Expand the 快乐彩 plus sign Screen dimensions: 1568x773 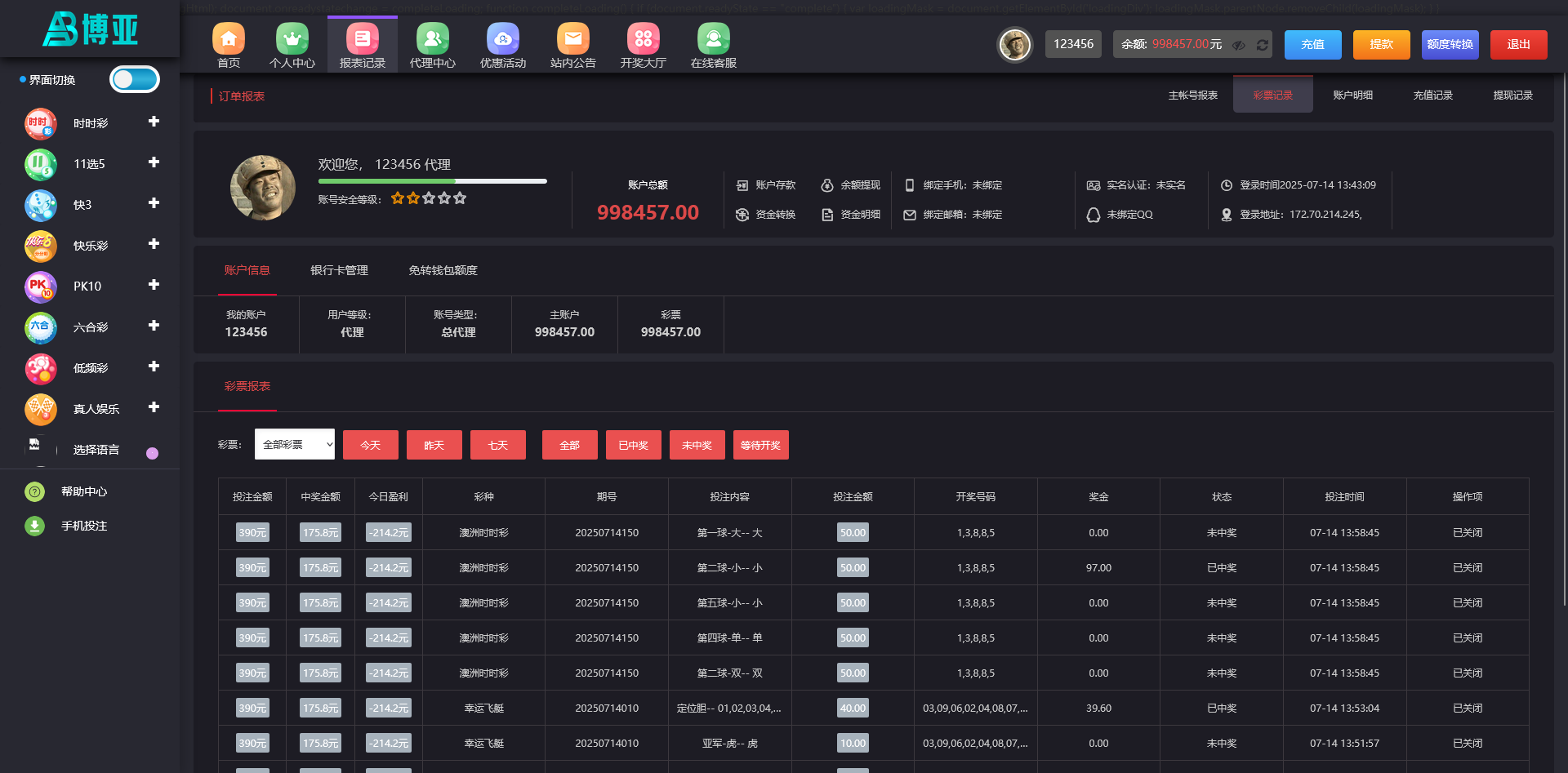(x=154, y=244)
